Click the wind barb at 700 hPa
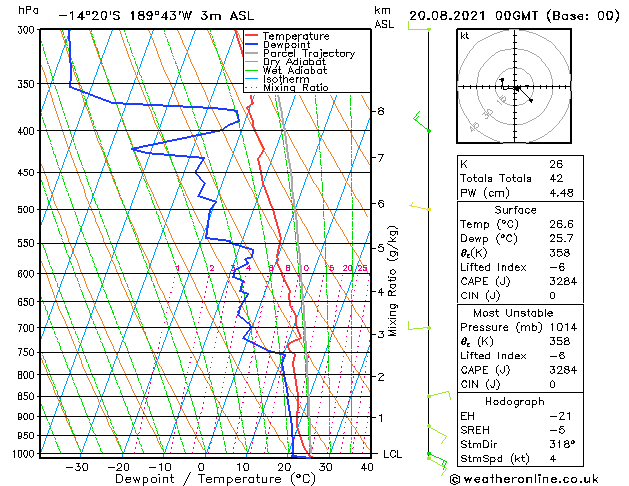The height and width of the screenshot is (486, 629). point(419,326)
